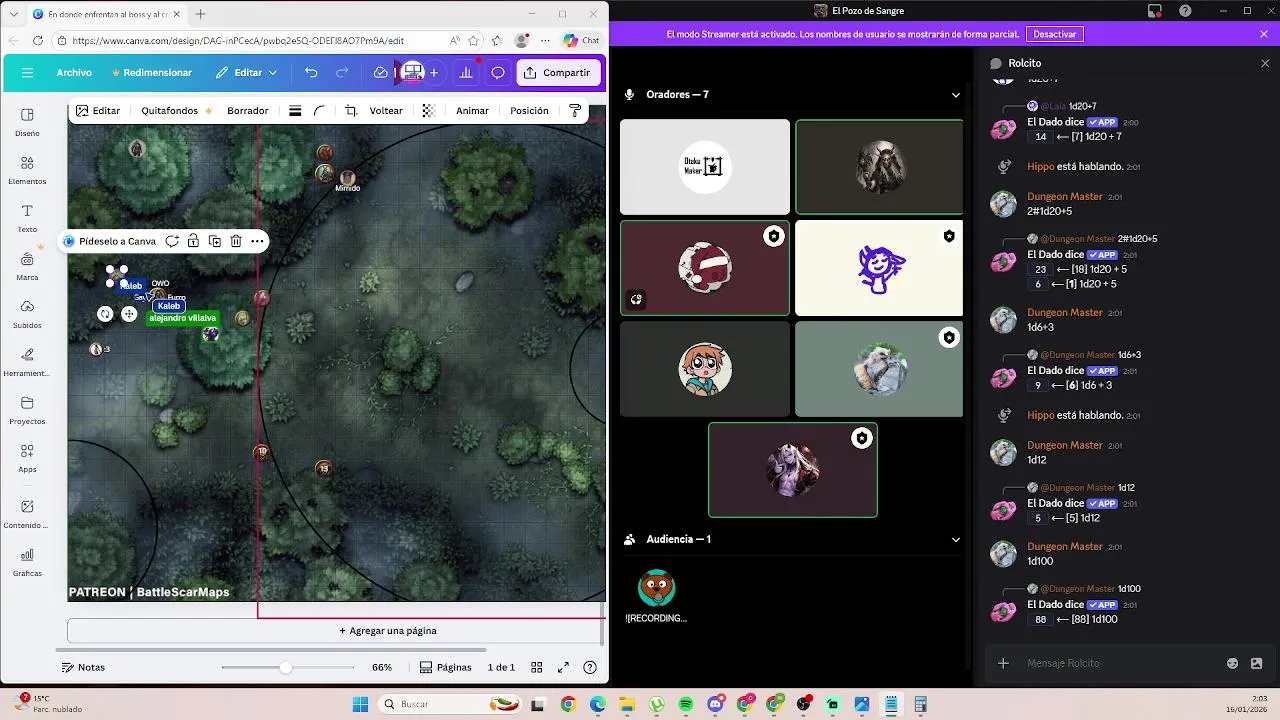Collapse the Oradores section chevron
Viewport: 1280px width, 720px height.
point(956,95)
